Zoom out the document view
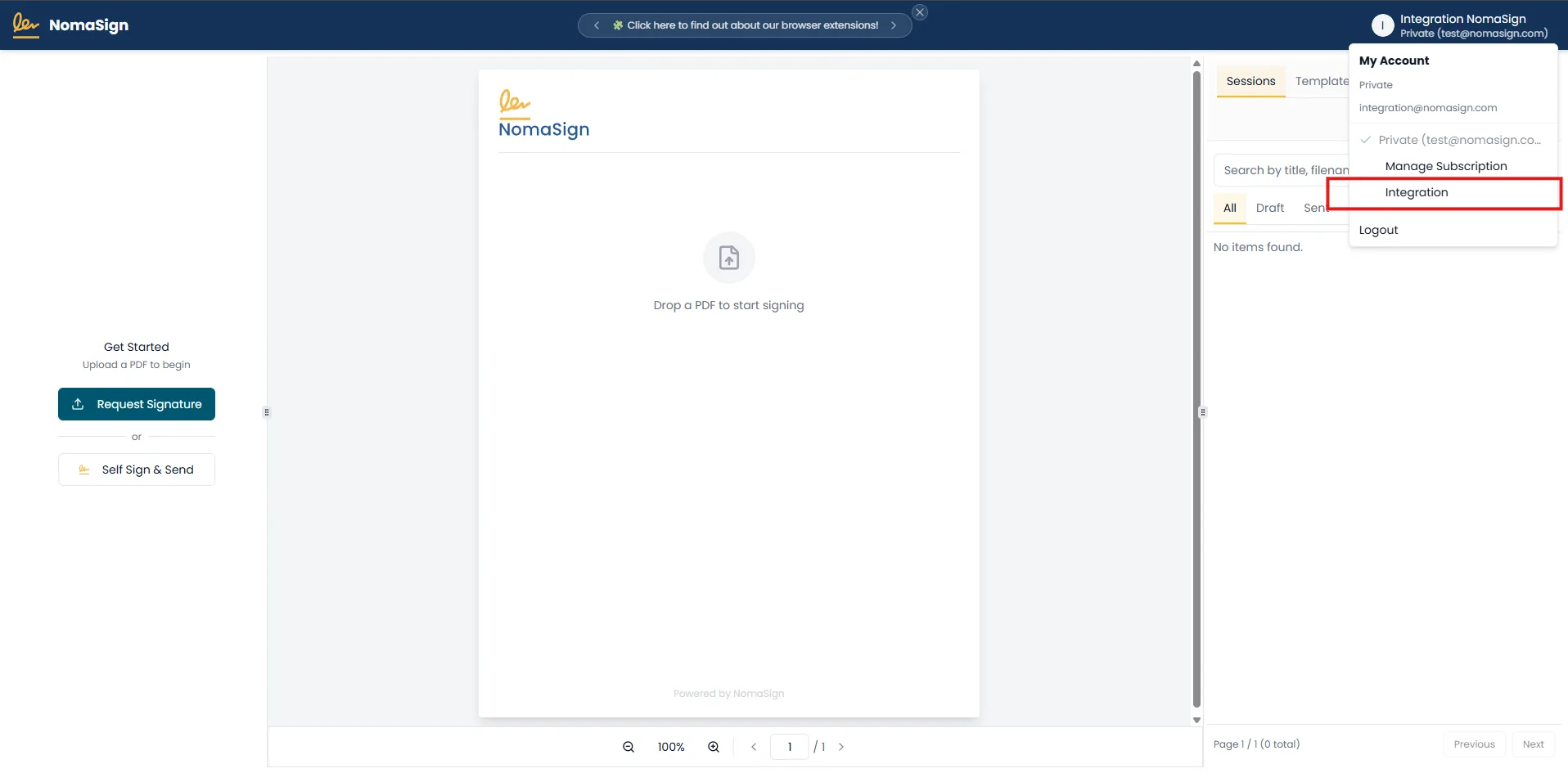Screen dimensions: 1568x773 click(629, 747)
